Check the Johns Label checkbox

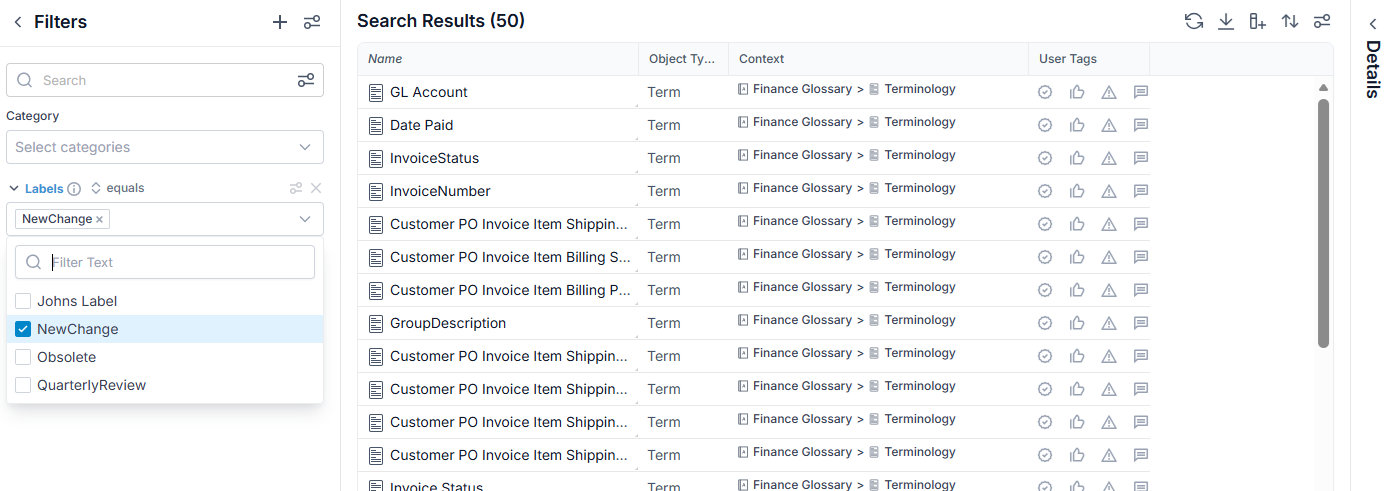pyautogui.click(x=23, y=301)
